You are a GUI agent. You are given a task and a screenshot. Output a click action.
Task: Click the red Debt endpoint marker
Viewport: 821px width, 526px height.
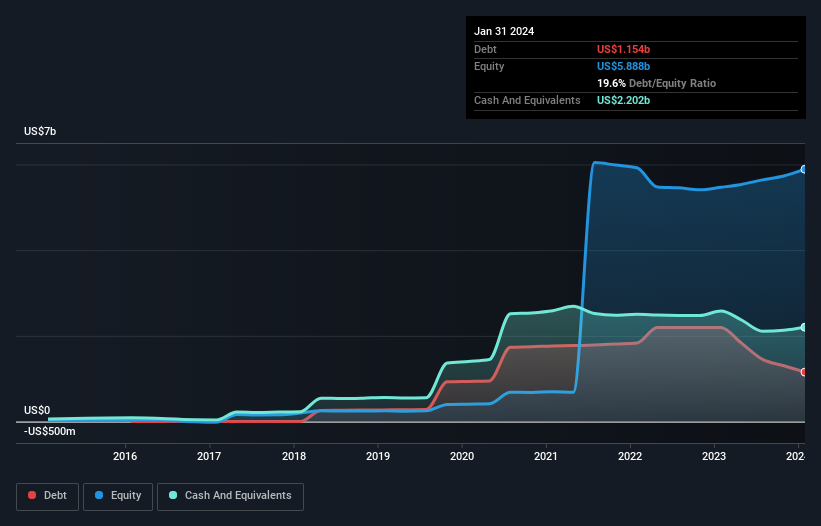tap(804, 372)
